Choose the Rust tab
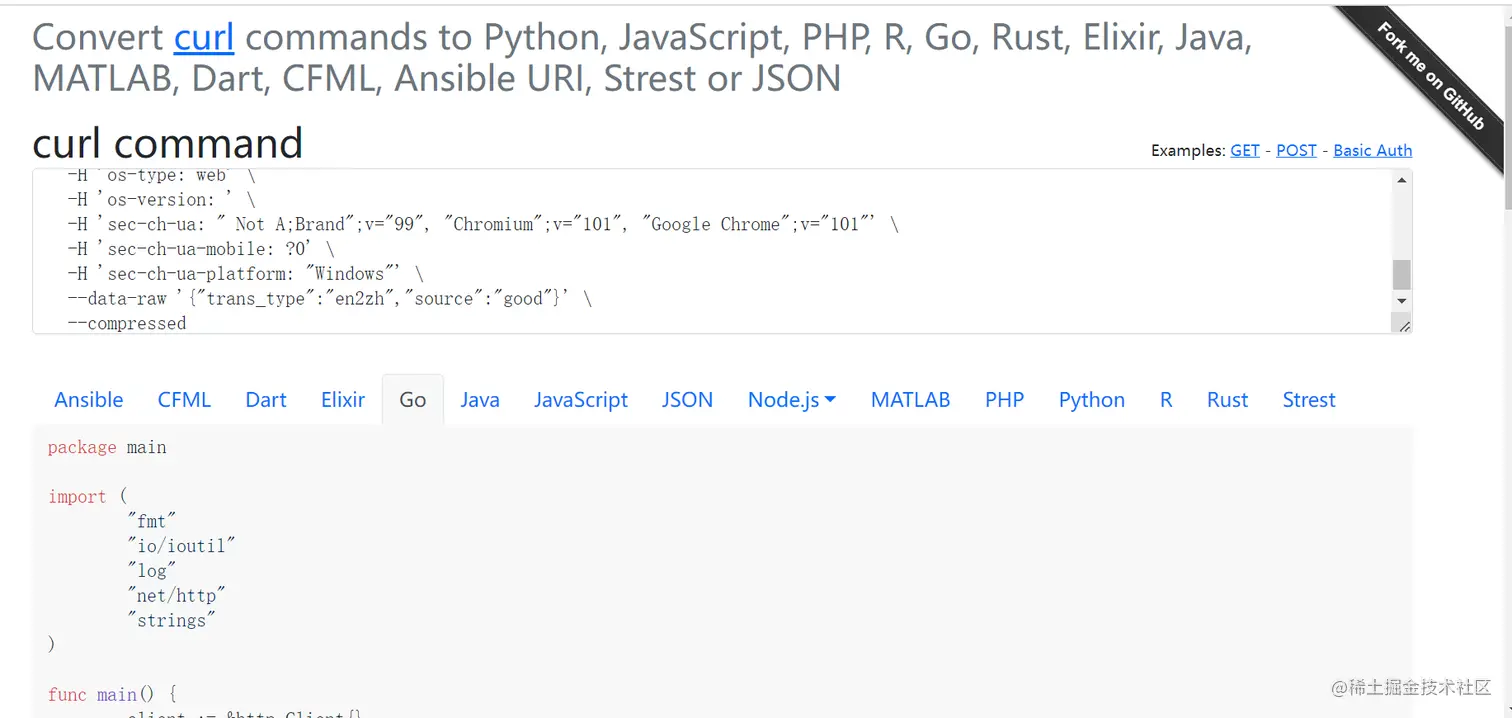This screenshot has width=1512, height=718. [x=1227, y=400]
